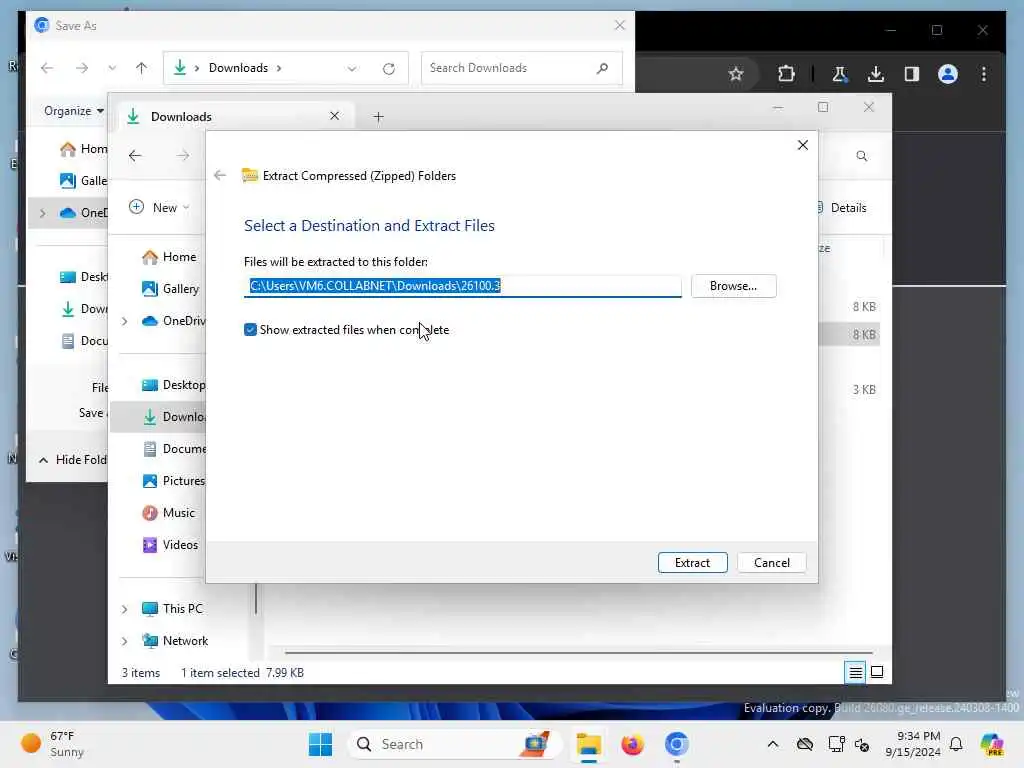Select Videos in File Explorer sidebar
This screenshot has width=1024, height=768.
pos(170,545)
